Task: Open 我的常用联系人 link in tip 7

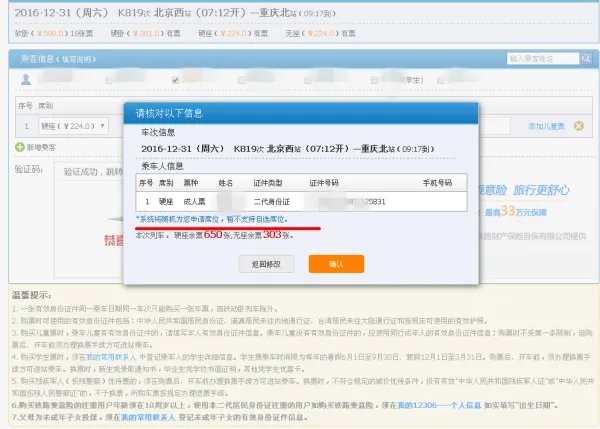Action: pos(148,418)
